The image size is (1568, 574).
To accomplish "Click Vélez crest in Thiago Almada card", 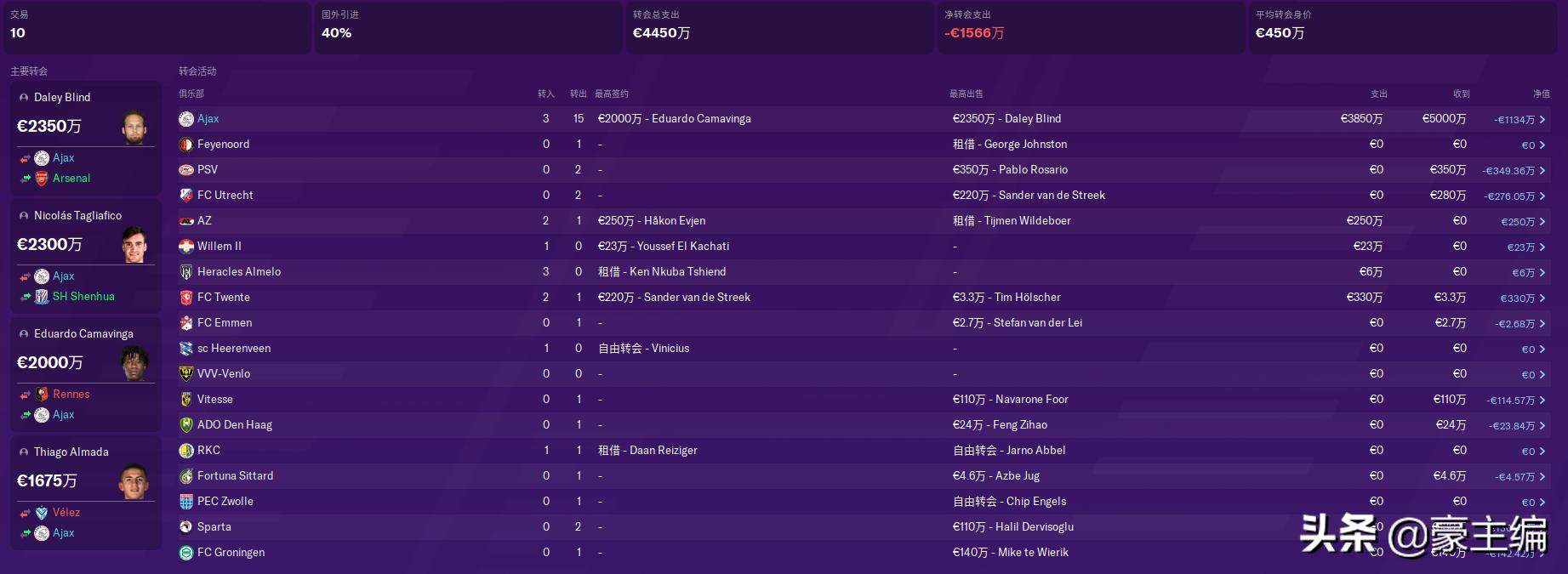I will click(42, 513).
